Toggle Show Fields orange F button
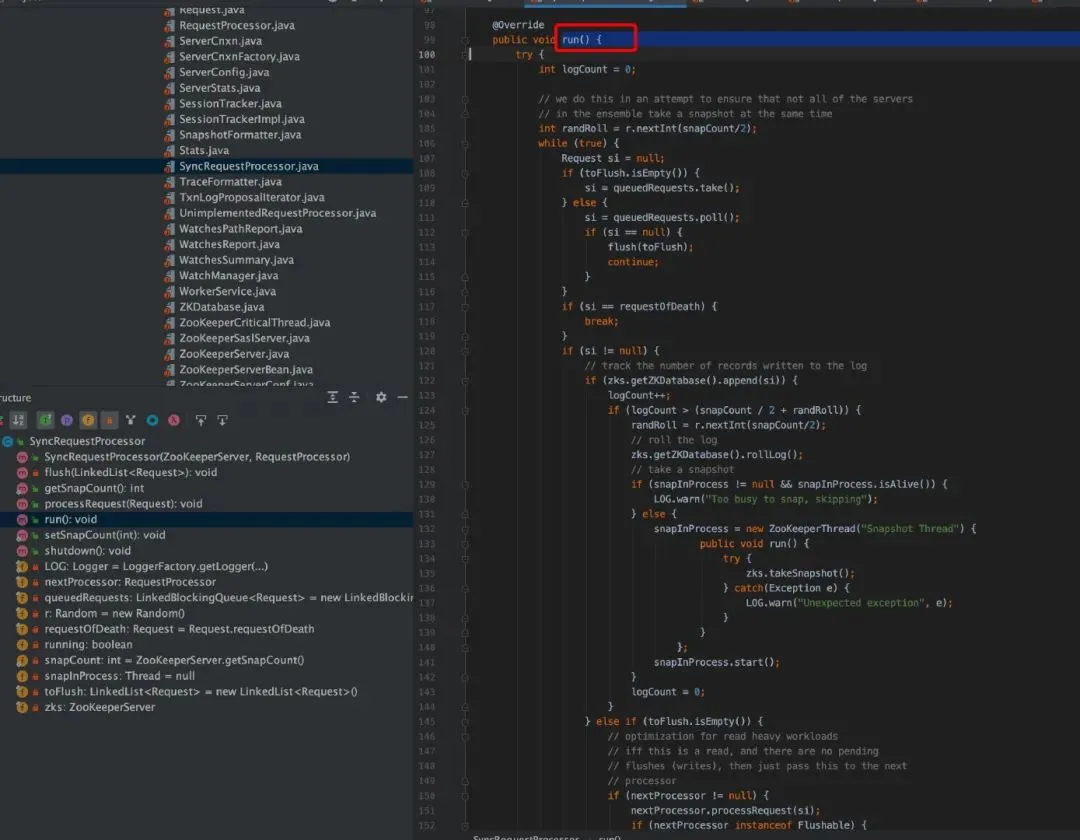 (x=88, y=420)
